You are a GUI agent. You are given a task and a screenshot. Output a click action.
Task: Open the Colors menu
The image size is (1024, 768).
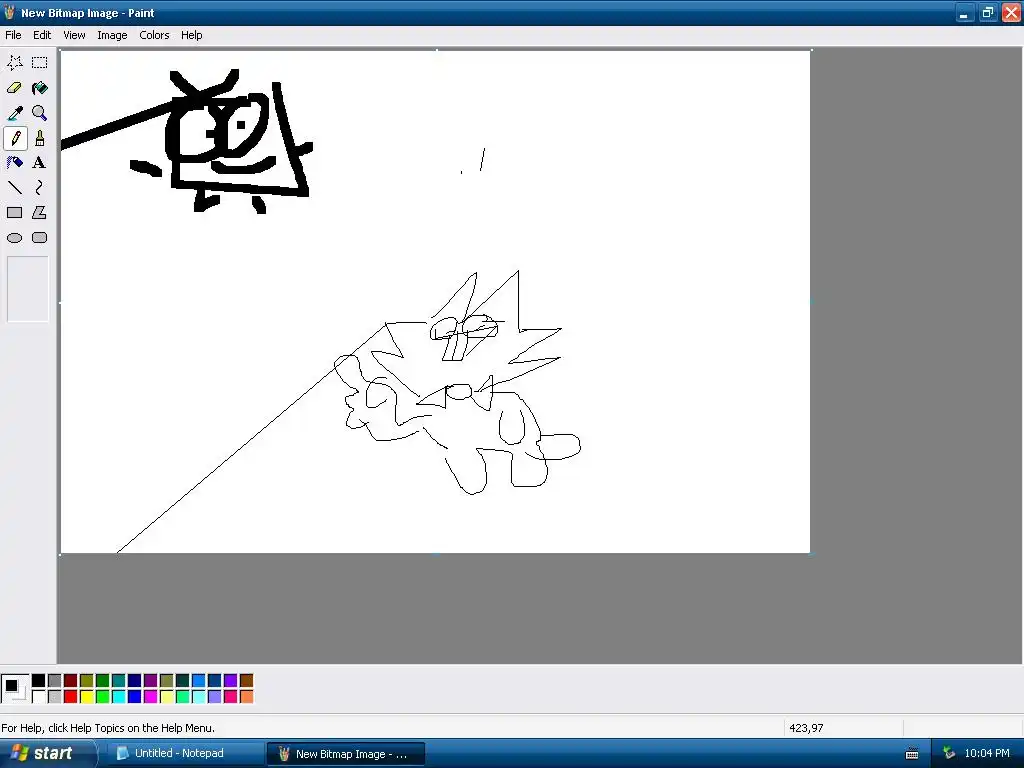point(154,35)
